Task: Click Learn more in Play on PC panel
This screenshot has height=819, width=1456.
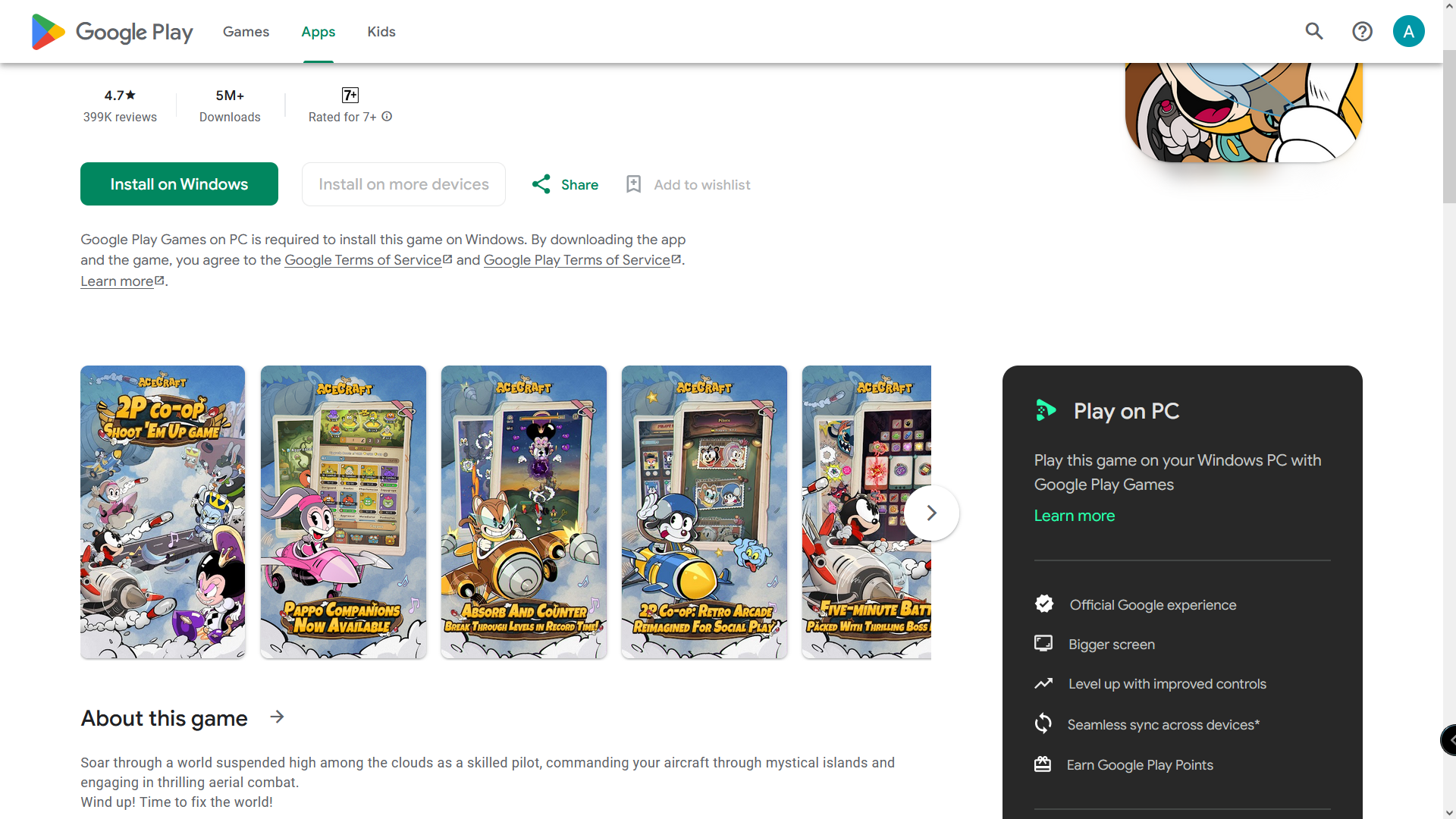Action: point(1075,516)
